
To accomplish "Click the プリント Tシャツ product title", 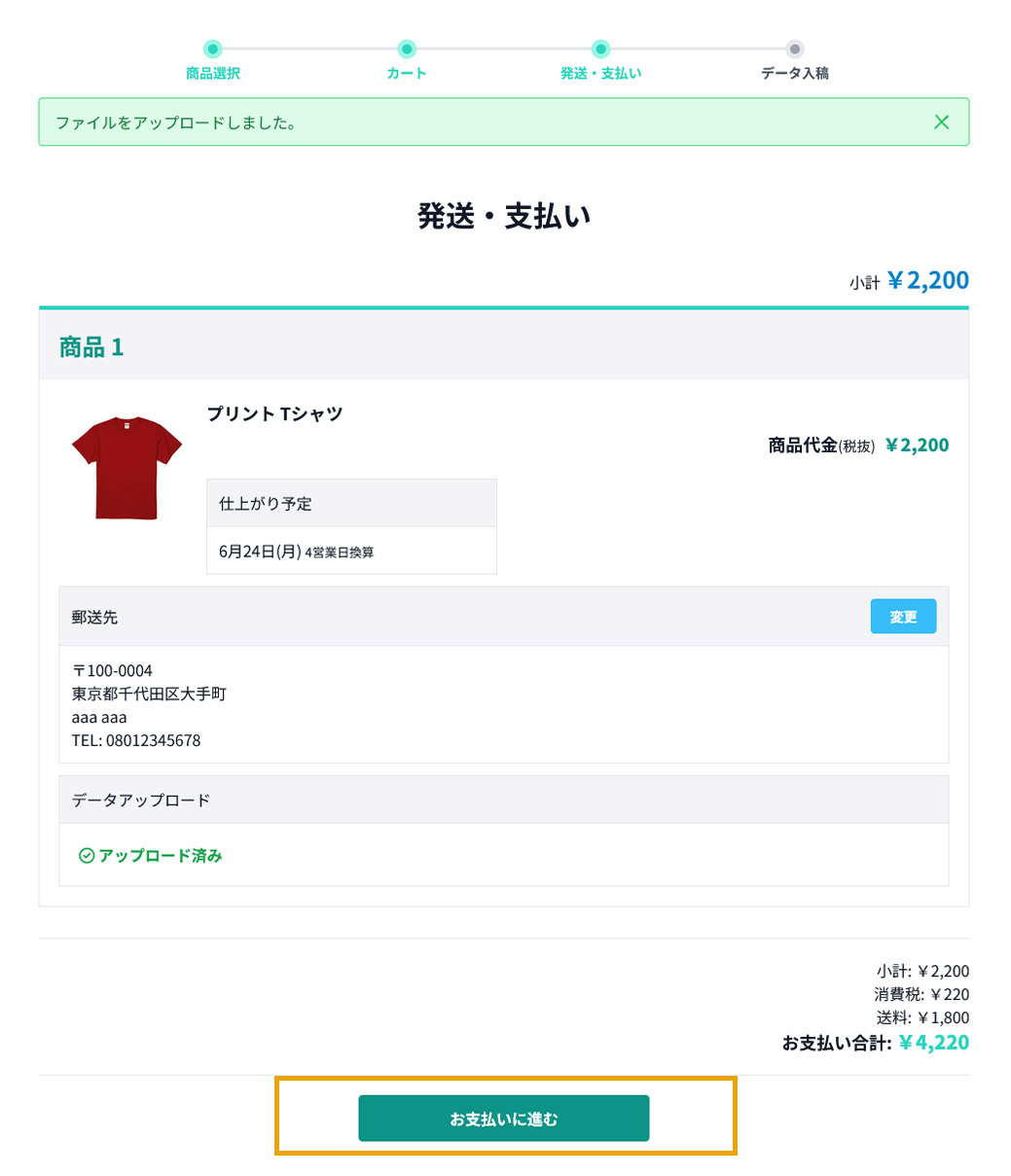I will point(274,413).
